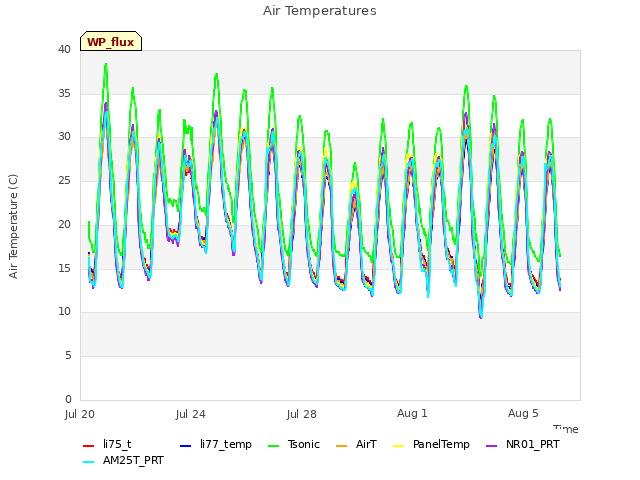Image resolution: width=640 pixels, height=480 pixels.
Task: Click the Aug 5 x-axis tick label
Action: (523, 413)
